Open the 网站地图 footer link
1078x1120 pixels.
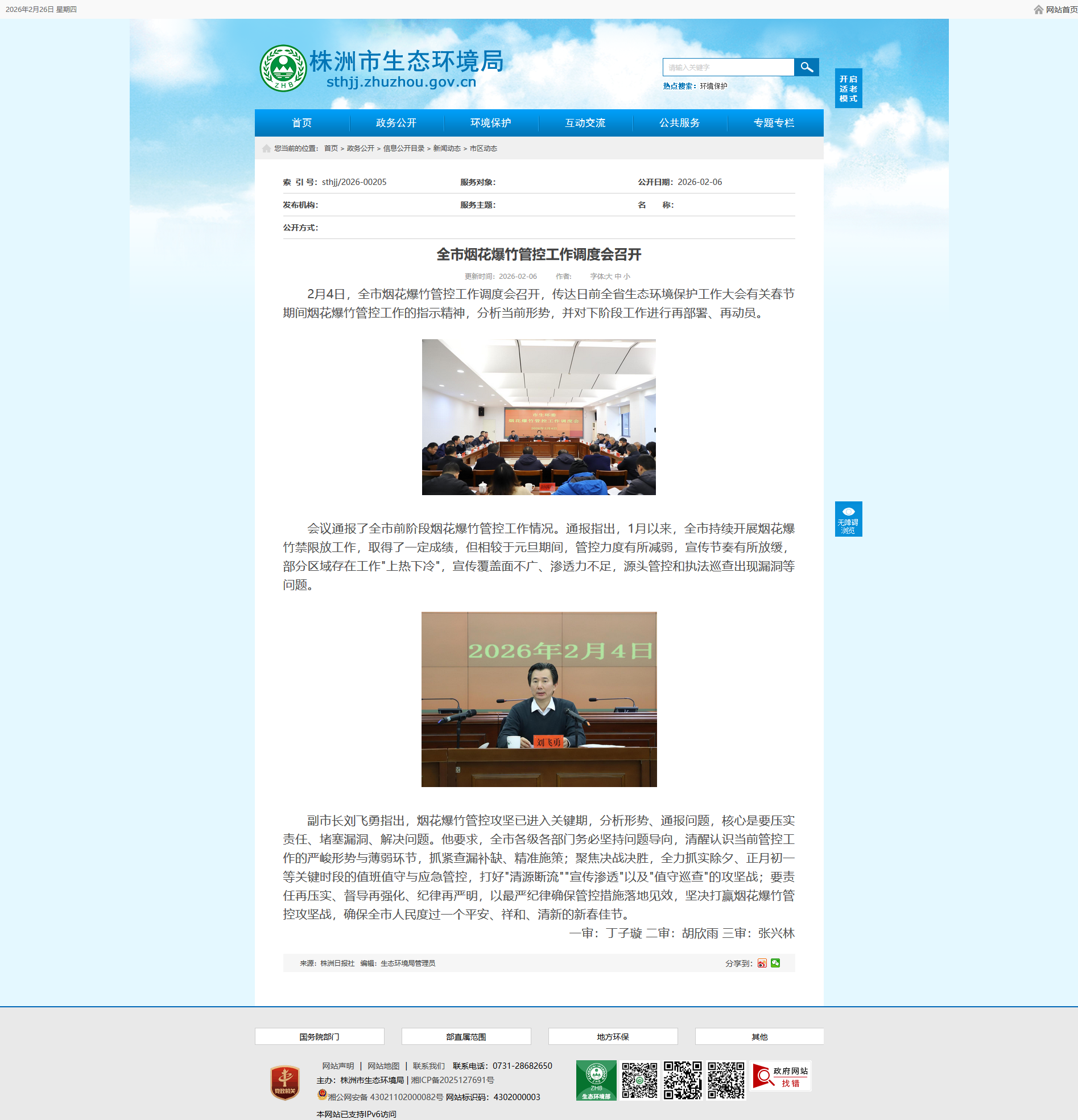[383, 1066]
